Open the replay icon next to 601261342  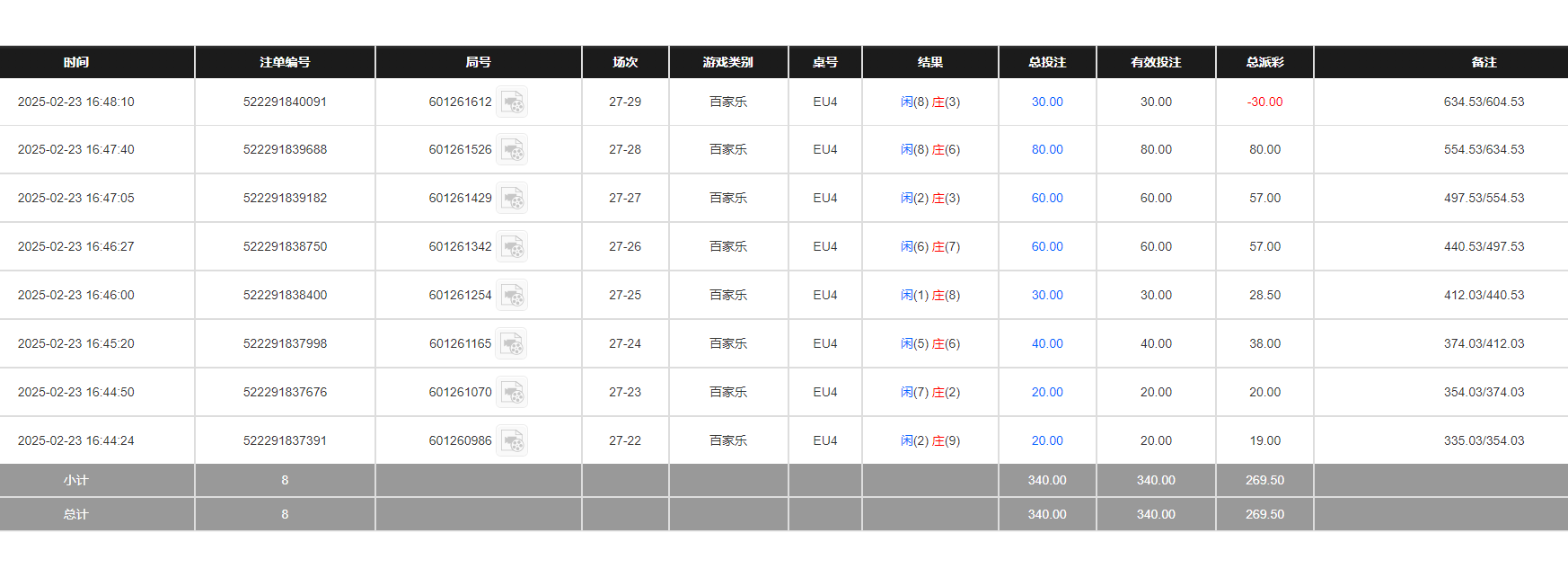pyautogui.click(x=512, y=247)
